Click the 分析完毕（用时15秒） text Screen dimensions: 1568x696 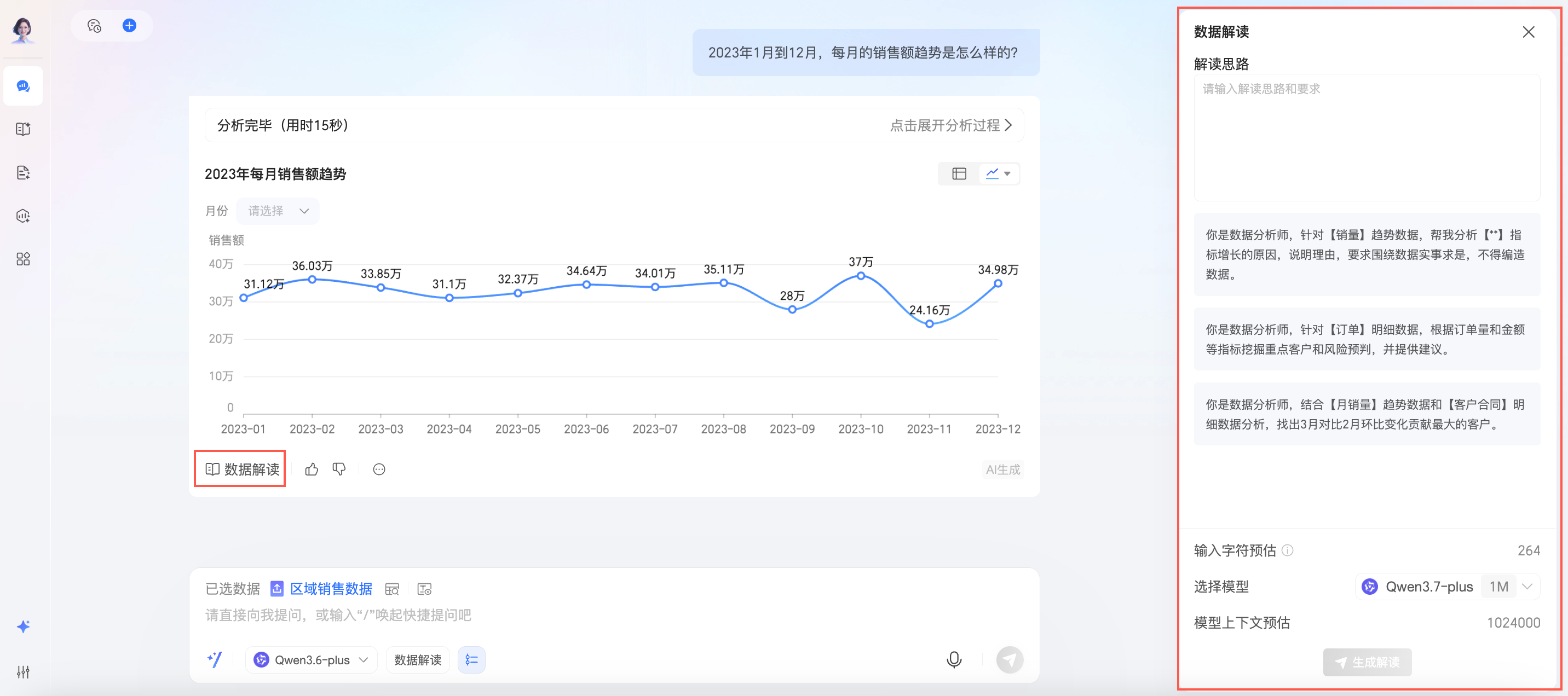coord(283,125)
